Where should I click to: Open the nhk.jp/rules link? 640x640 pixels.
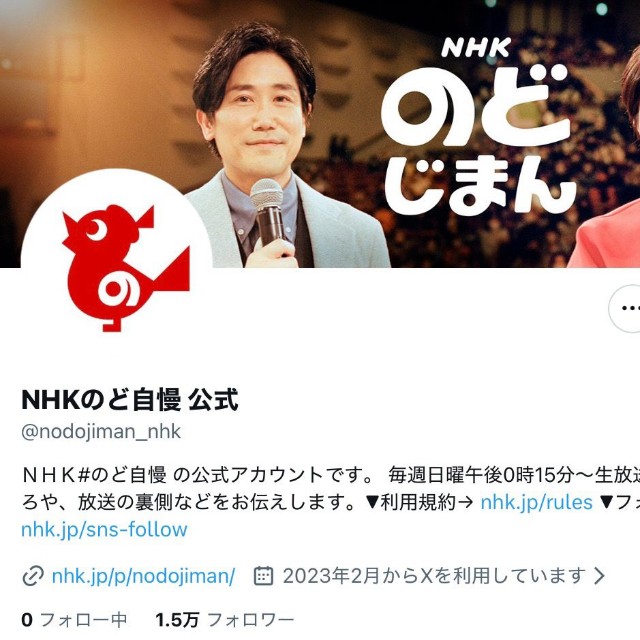536,502
